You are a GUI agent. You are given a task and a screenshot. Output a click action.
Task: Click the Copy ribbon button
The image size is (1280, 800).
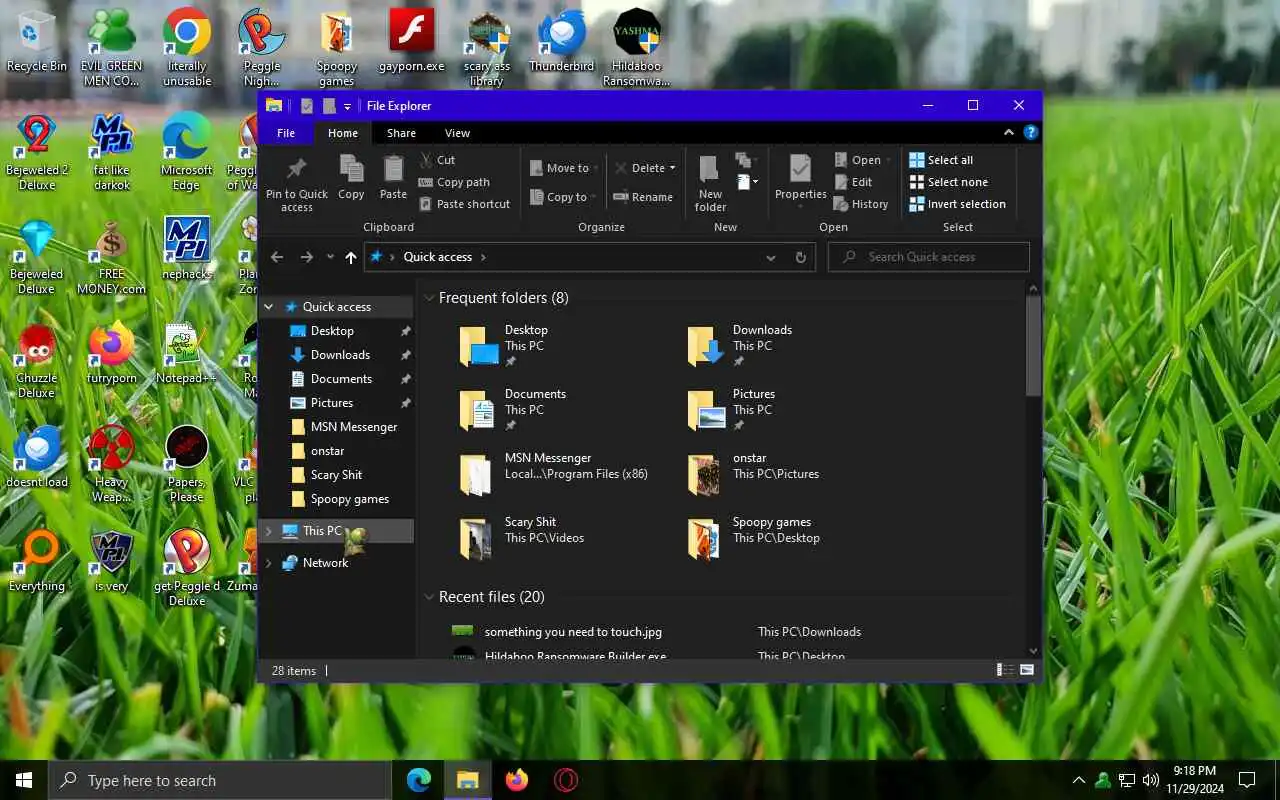[x=351, y=178]
